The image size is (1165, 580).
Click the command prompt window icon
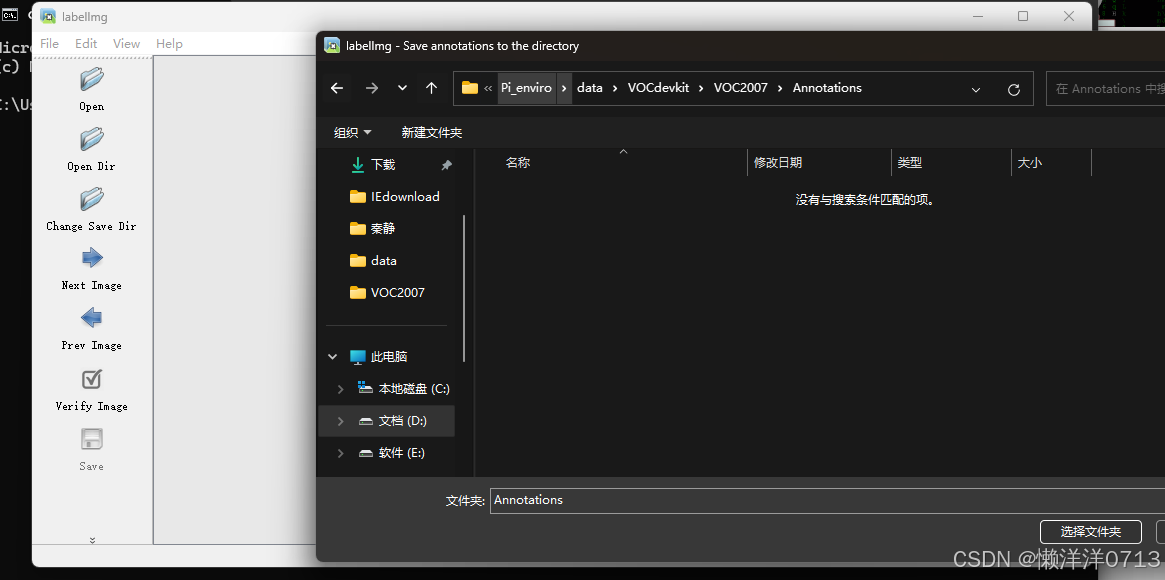tap(10, 14)
